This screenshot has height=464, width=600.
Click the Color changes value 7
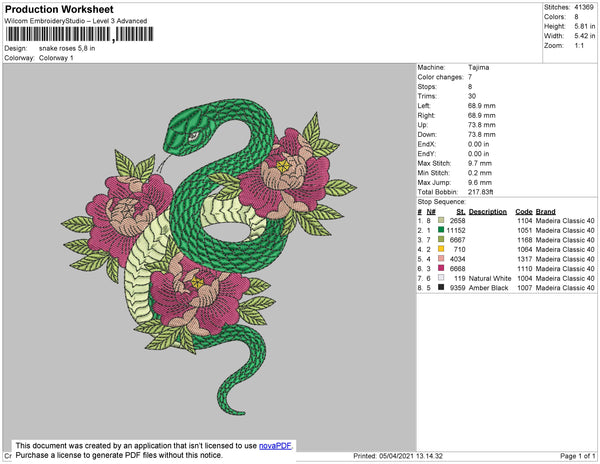pyautogui.click(x=470, y=77)
